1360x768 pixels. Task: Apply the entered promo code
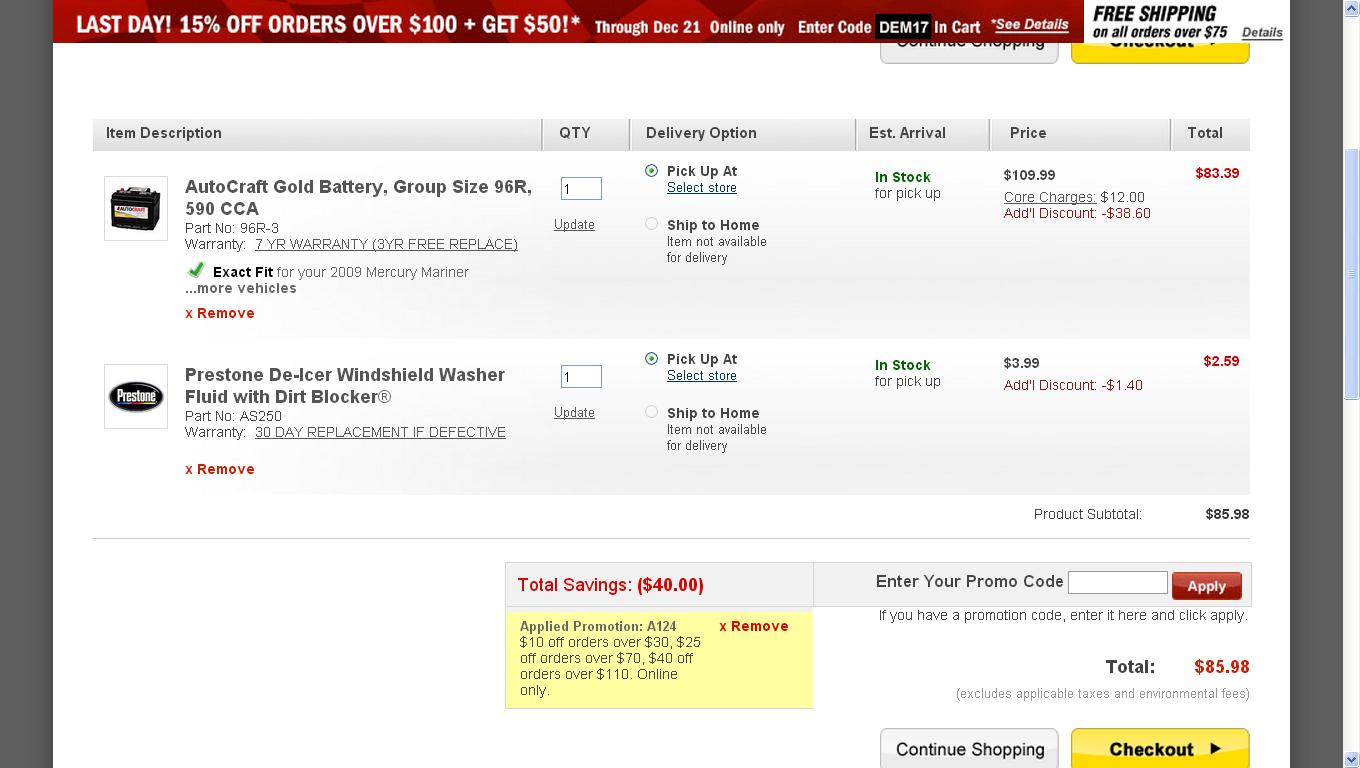point(1207,586)
